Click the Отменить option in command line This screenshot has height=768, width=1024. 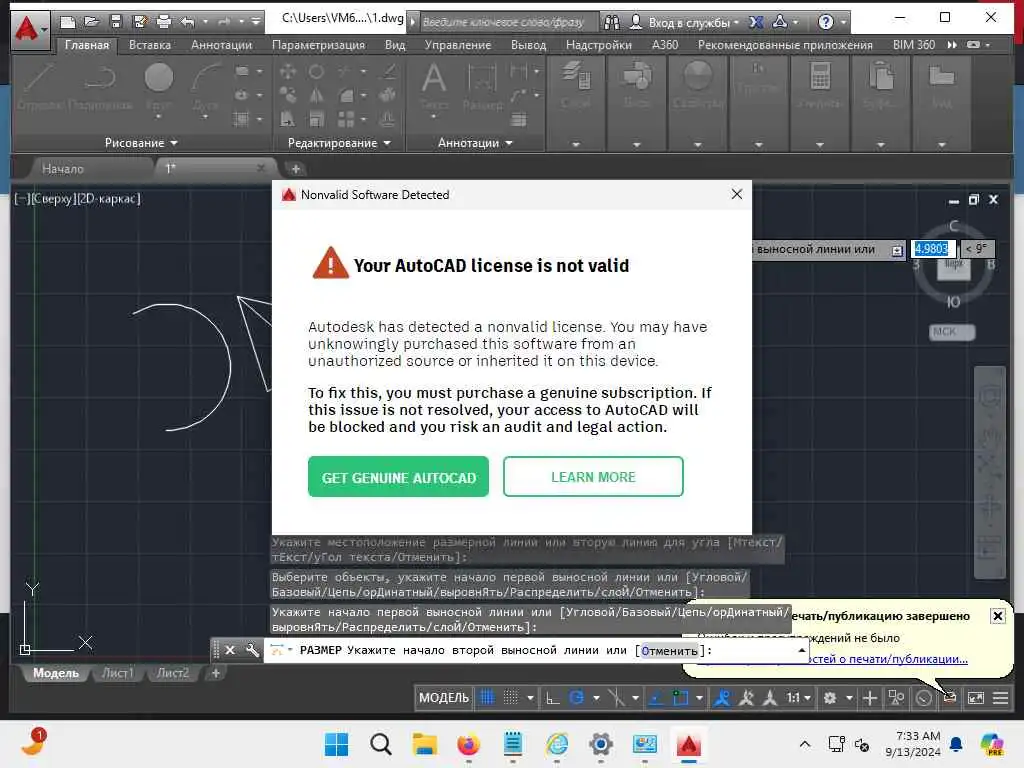(x=669, y=651)
